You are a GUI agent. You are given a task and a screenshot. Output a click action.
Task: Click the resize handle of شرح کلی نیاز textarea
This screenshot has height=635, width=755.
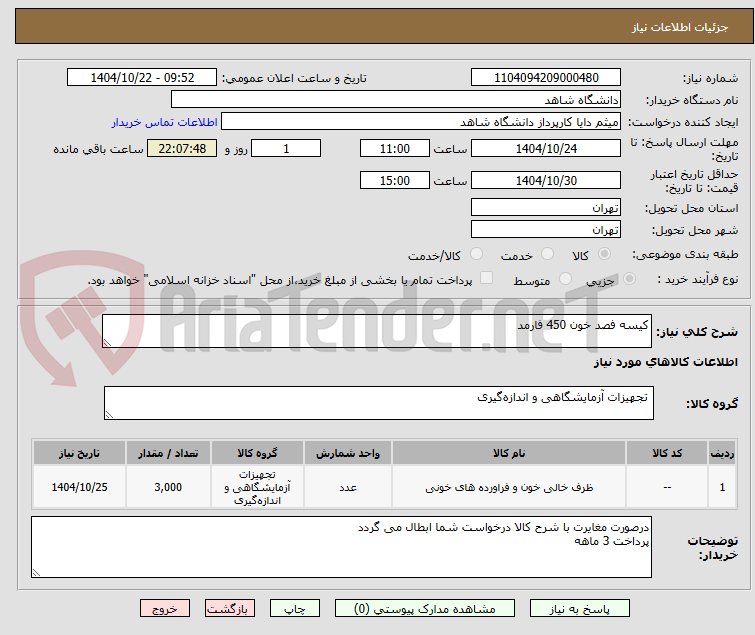pos(107,343)
